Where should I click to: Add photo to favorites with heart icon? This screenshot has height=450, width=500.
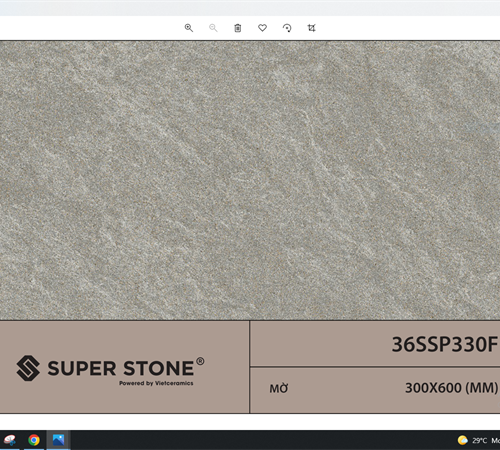click(x=262, y=28)
